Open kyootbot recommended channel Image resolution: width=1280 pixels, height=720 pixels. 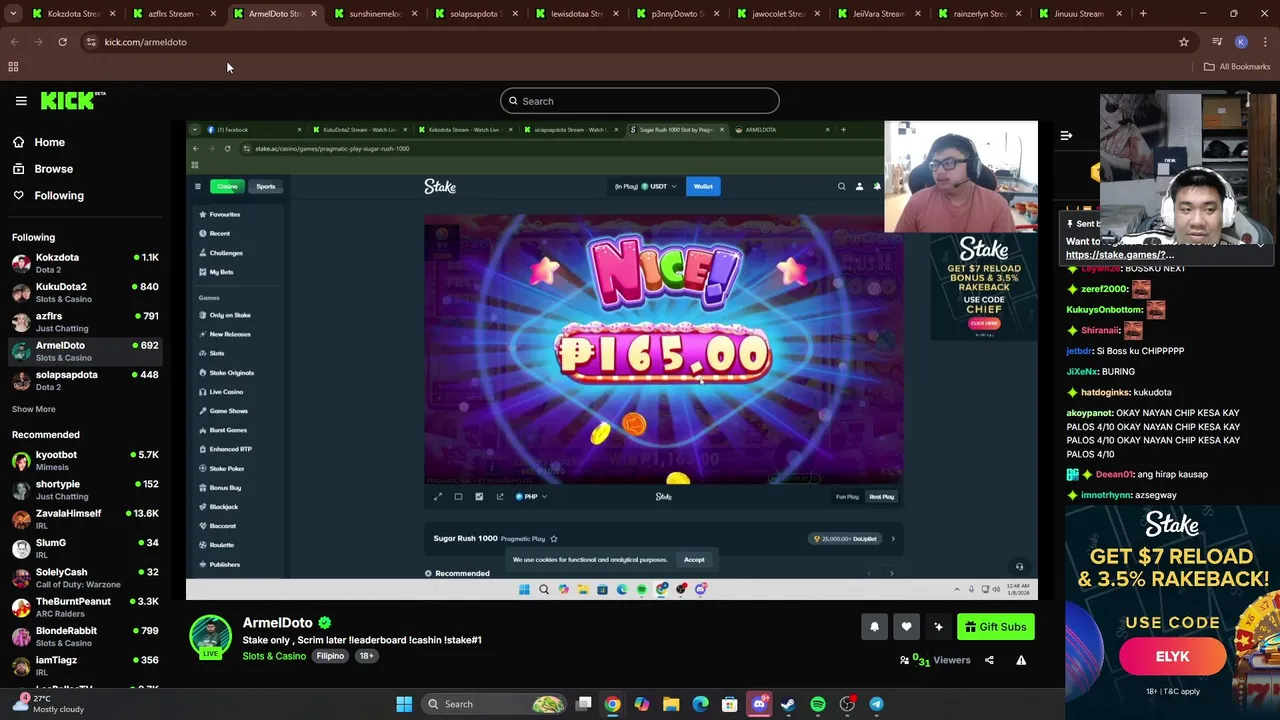pos(85,460)
